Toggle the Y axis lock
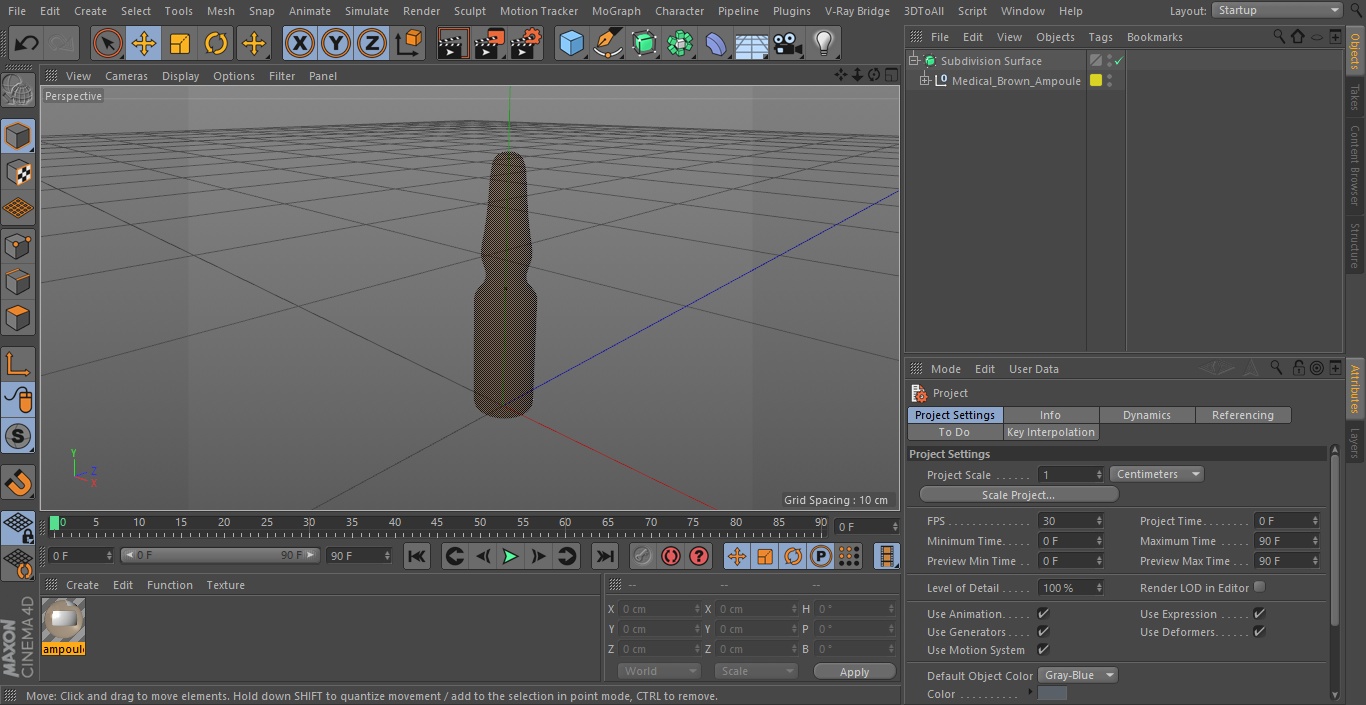This screenshot has height=705, width=1366. point(336,43)
